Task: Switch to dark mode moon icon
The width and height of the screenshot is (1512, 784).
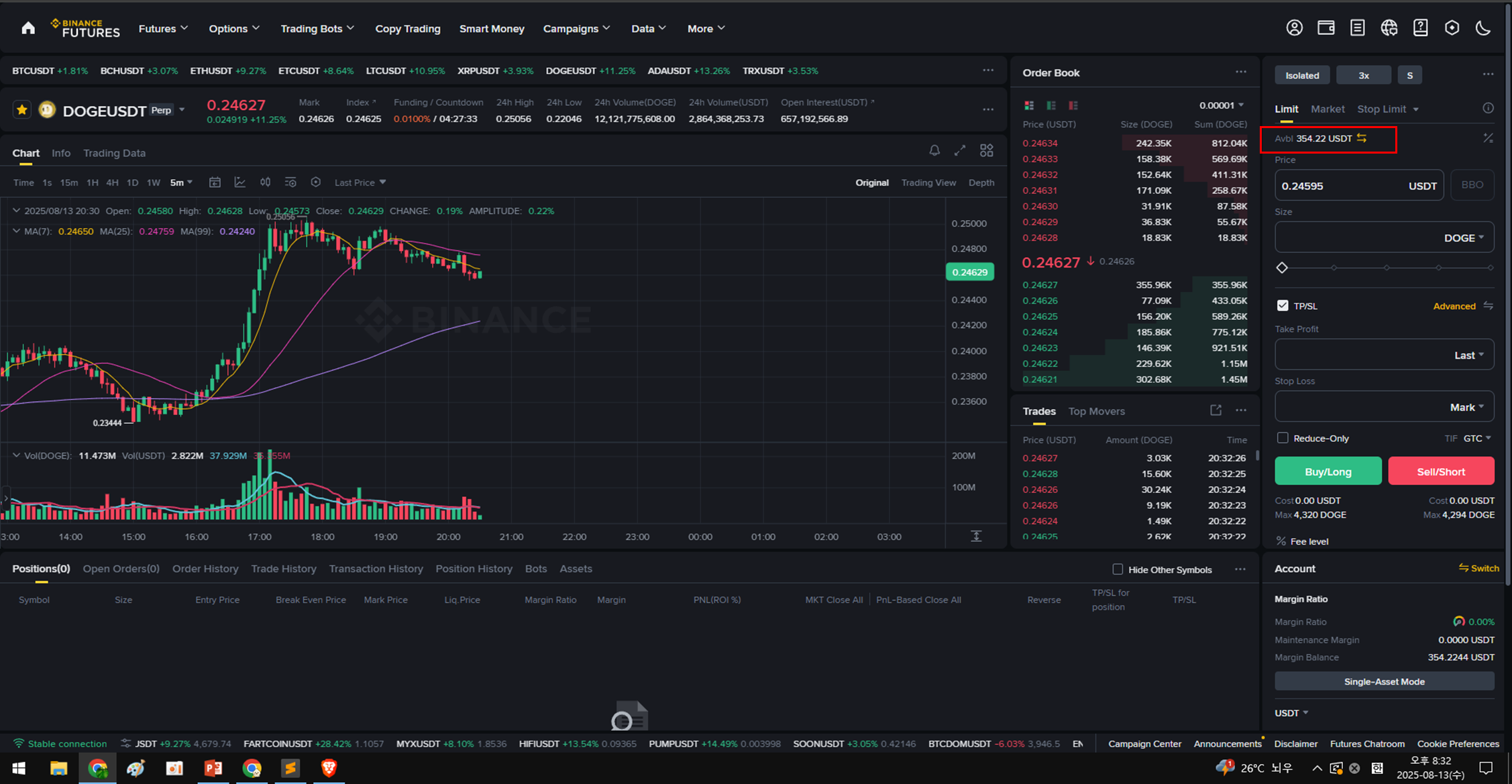Action: pos(1483,28)
